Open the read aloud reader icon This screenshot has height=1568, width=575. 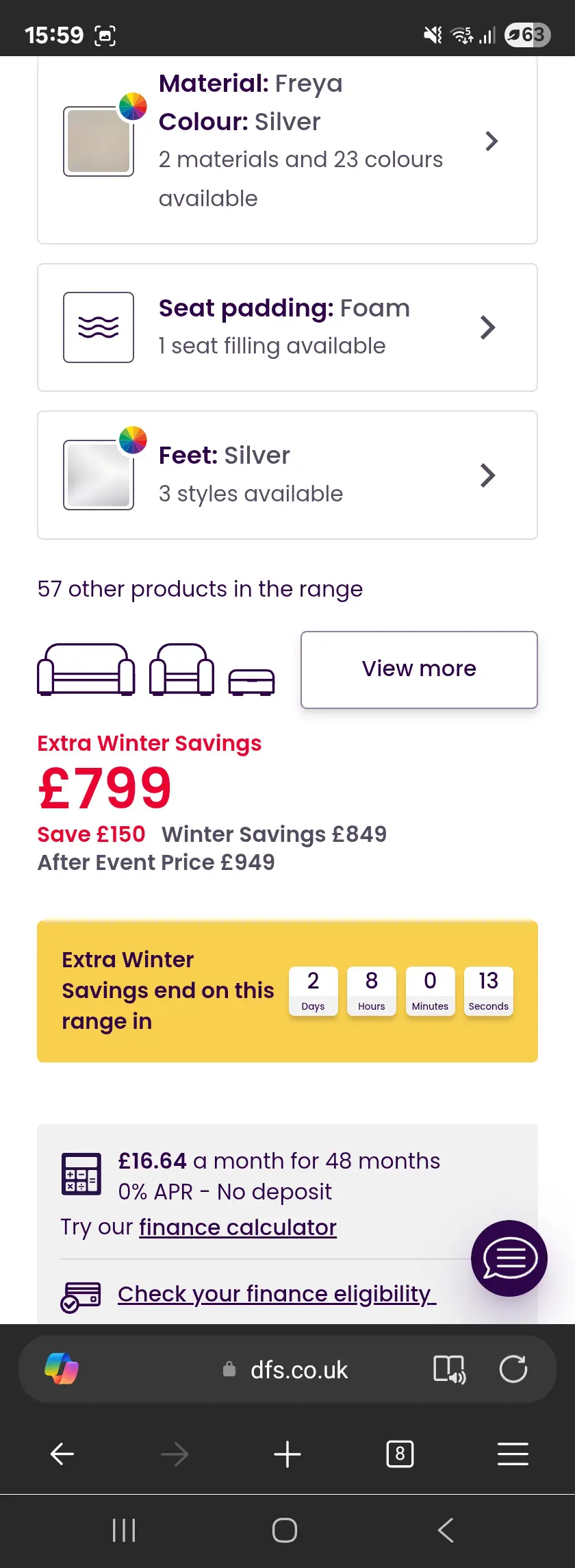click(449, 1369)
